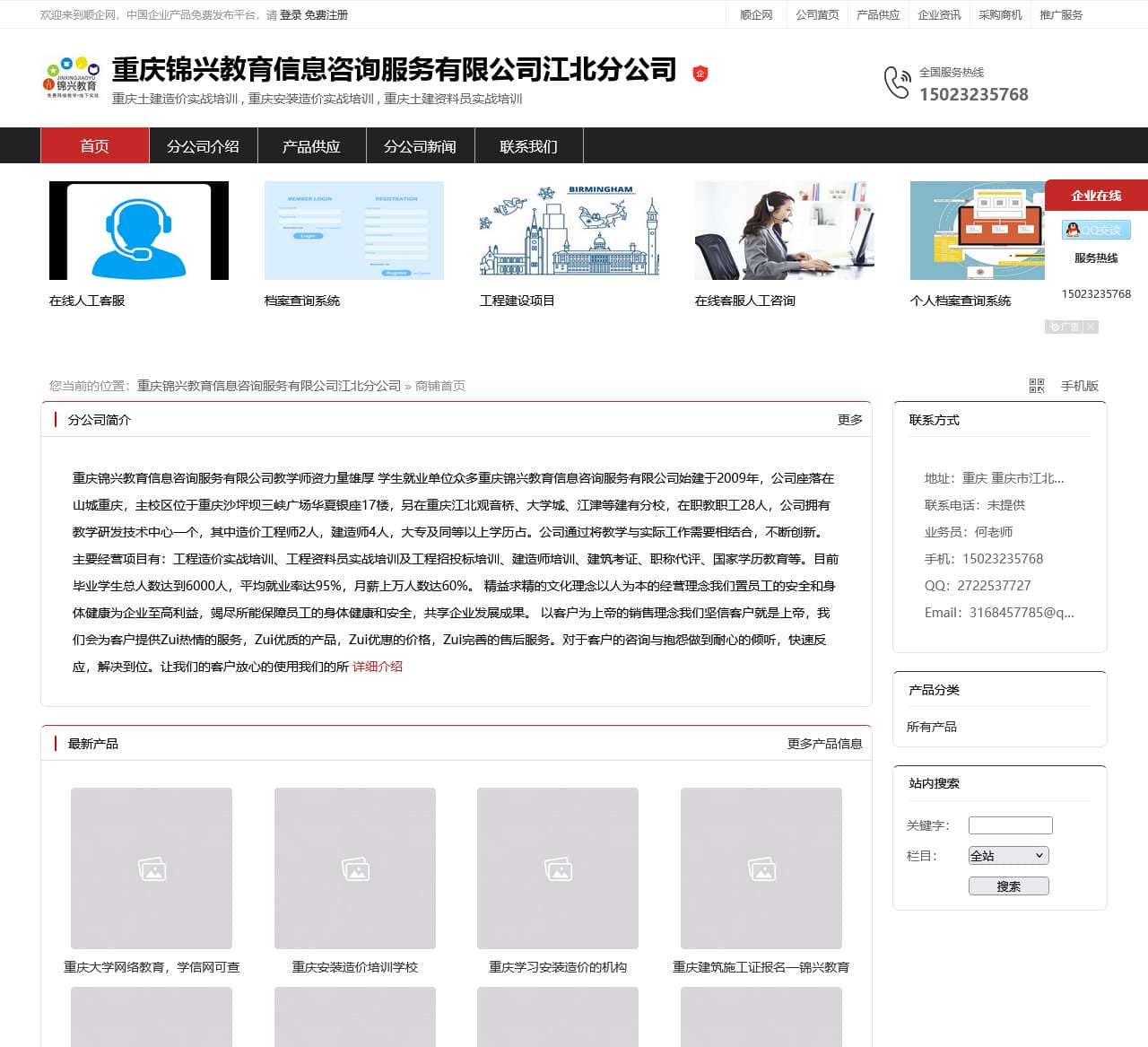Click hotline number 15023235768 in header
The image size is (1148, 1047).
[974, 94]
